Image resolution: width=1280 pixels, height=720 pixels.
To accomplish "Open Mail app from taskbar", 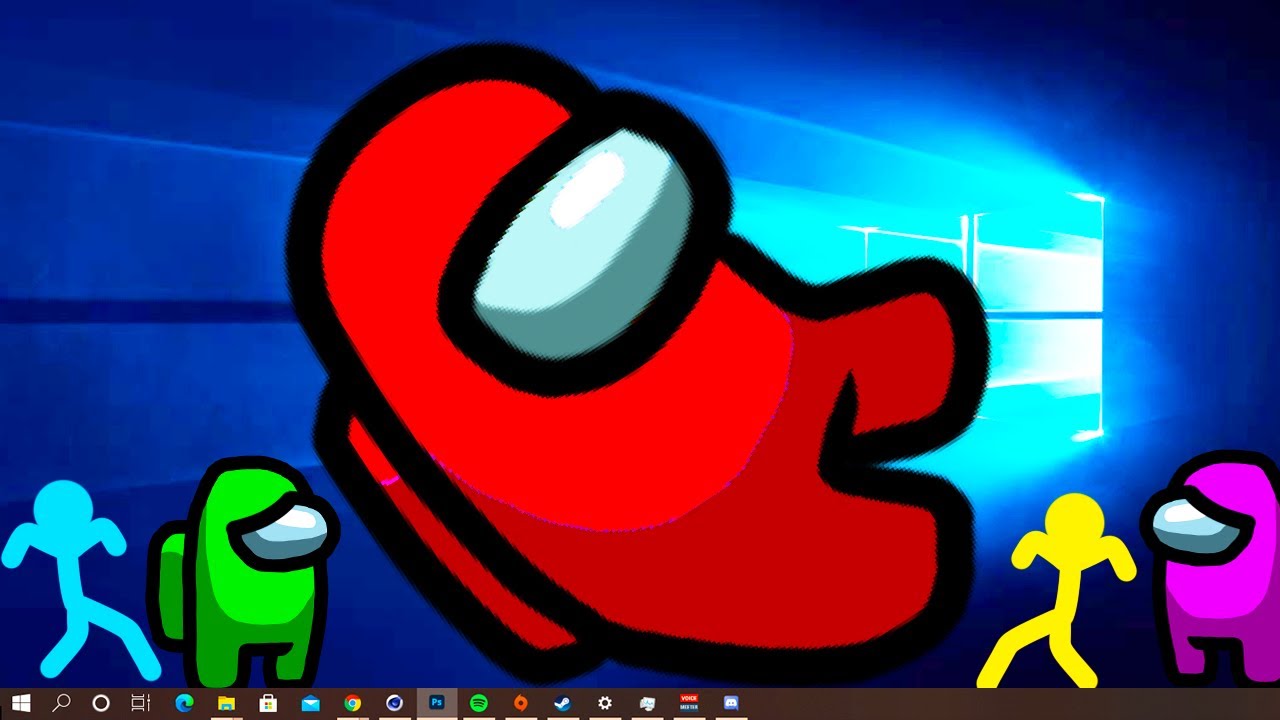I will tap(310, 703).
